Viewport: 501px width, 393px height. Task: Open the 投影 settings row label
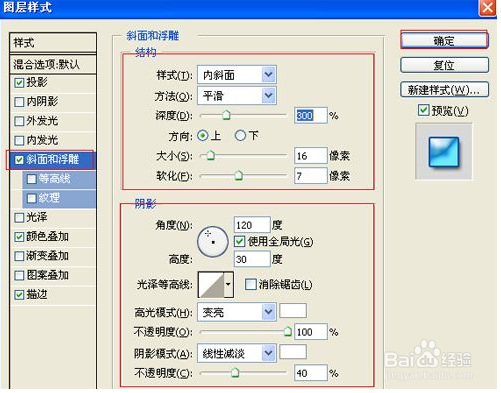click(x=37, y=82)
